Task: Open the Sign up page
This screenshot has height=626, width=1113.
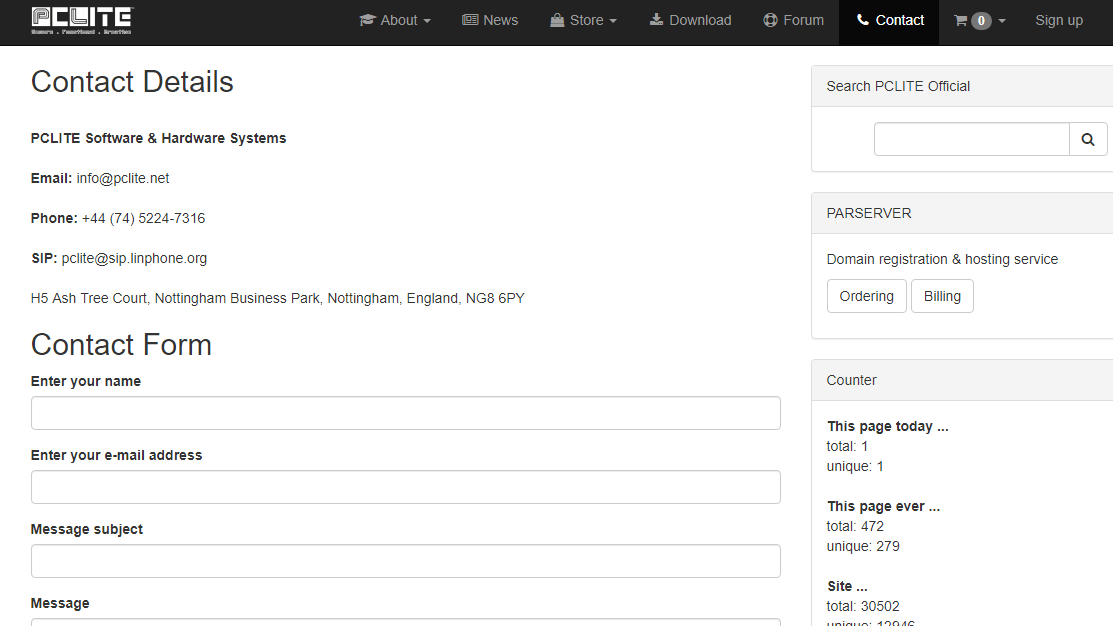Action: (1059, 21)
